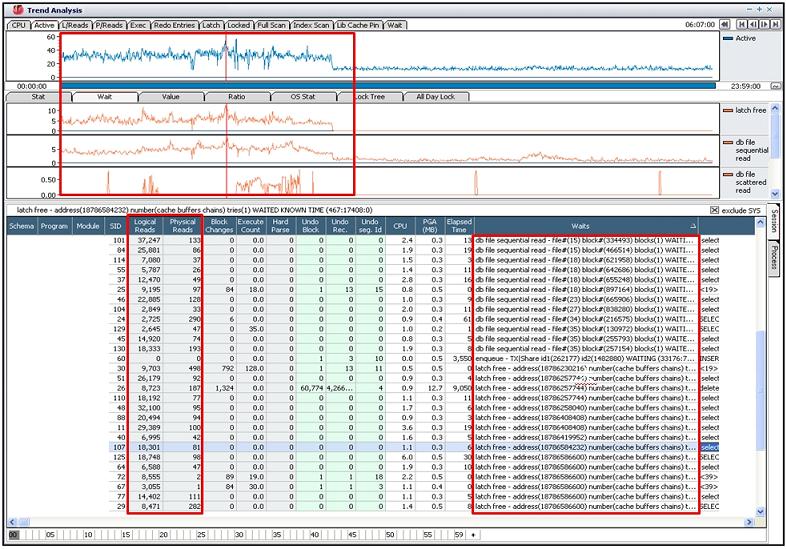Open the Exec tab
787x549 pixels.
point(139,25)
